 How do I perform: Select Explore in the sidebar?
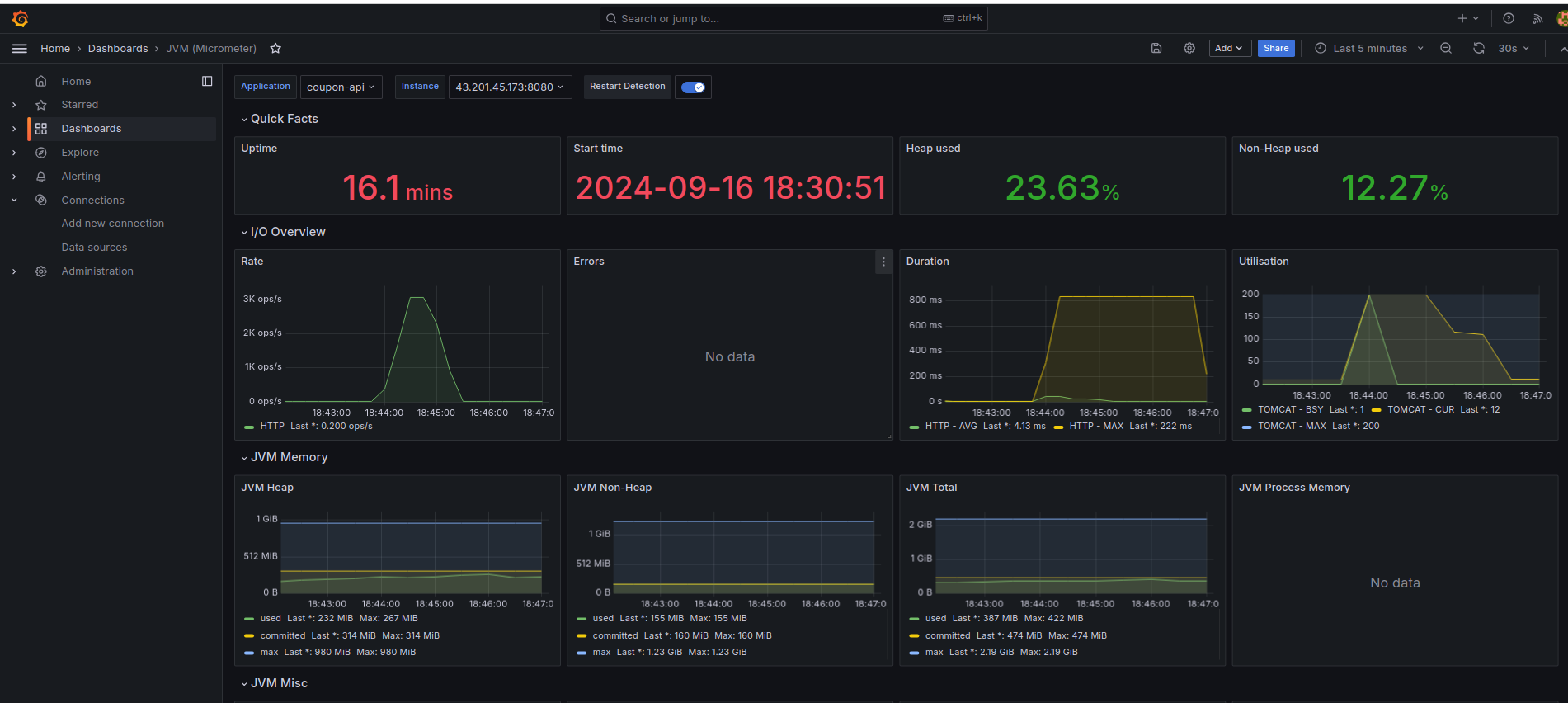[x=80, y=153]
